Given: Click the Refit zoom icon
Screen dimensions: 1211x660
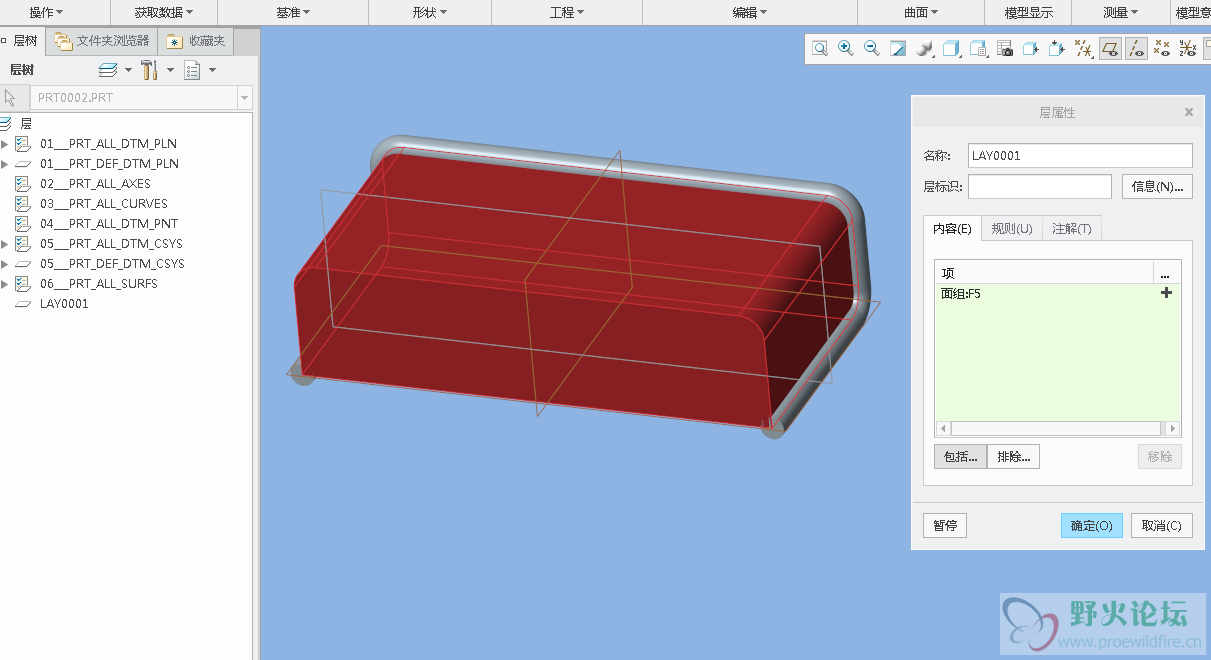Looking at the screenshot, I should coord(820,48).
